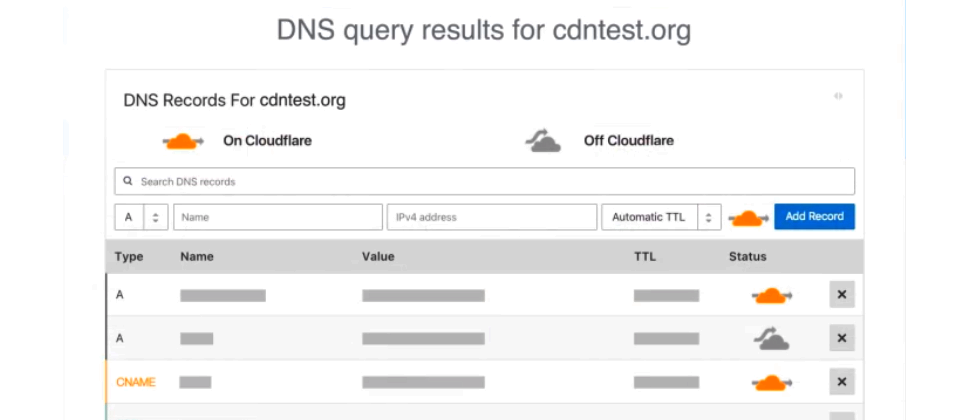Click the Name input field
960x420 pixels.
click(x=278, y=217)
